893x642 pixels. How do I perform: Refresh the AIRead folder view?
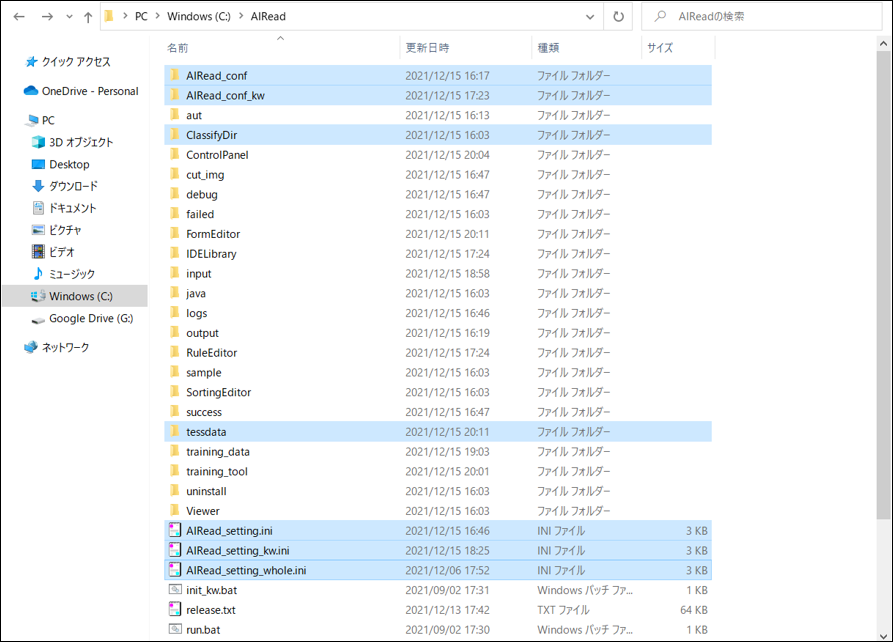coord(618,17)
